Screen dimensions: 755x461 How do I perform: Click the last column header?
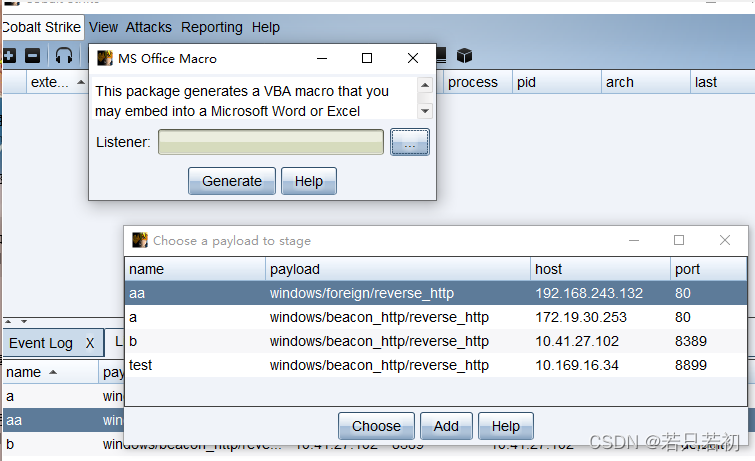[x=722, y=82]
